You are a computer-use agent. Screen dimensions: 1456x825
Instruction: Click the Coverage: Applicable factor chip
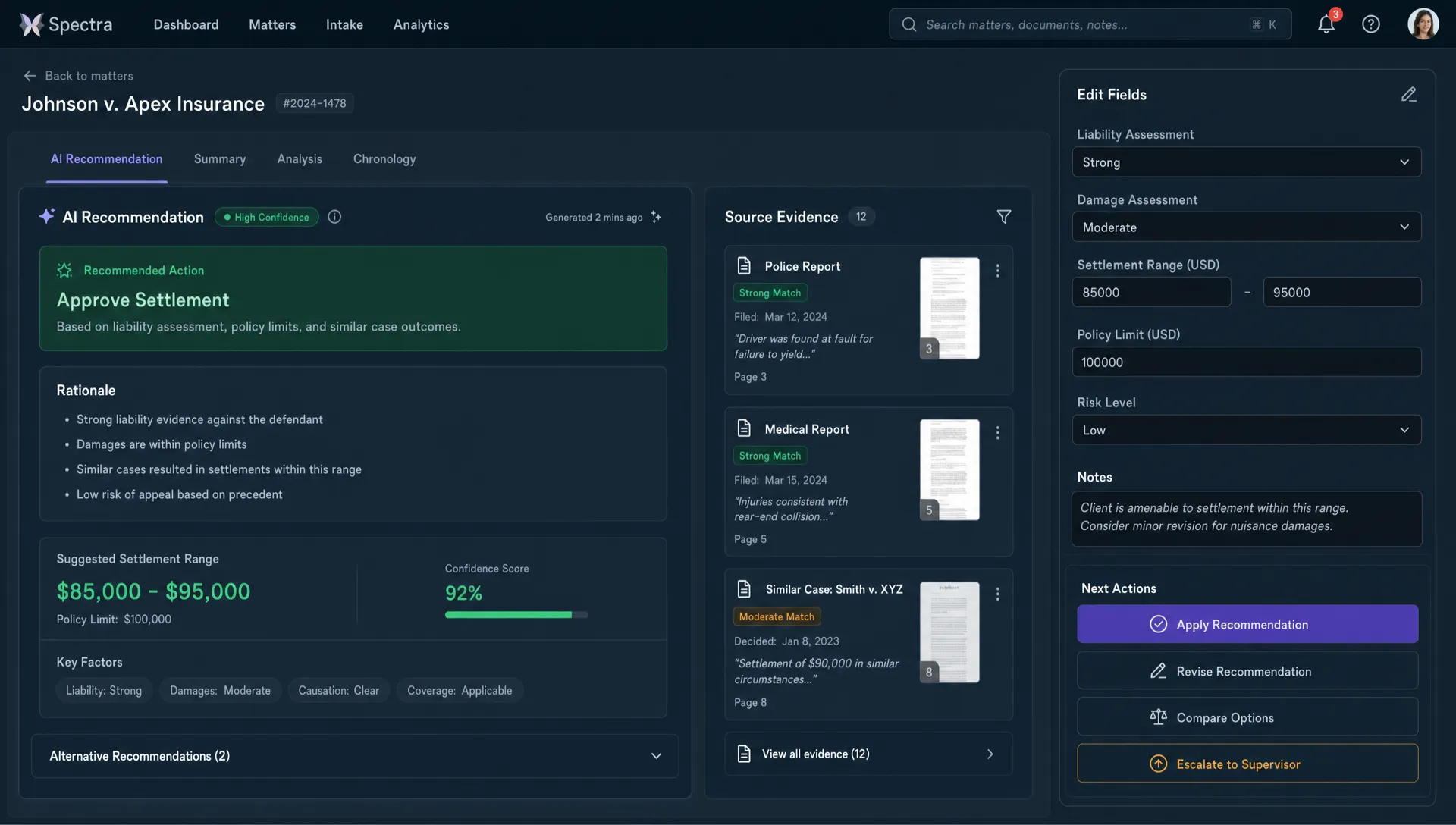point(460,691)
